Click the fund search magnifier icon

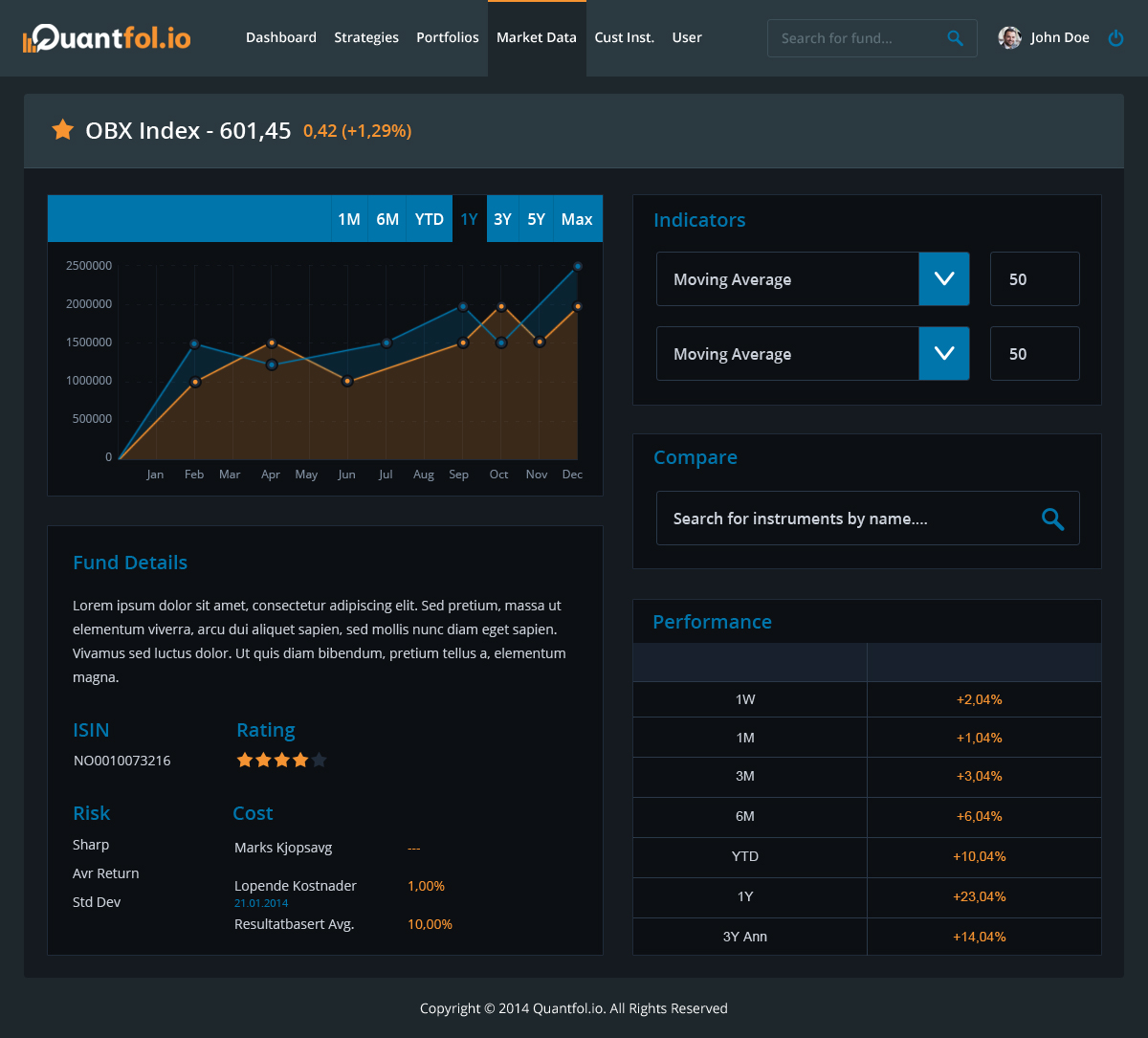coord(955,38)
